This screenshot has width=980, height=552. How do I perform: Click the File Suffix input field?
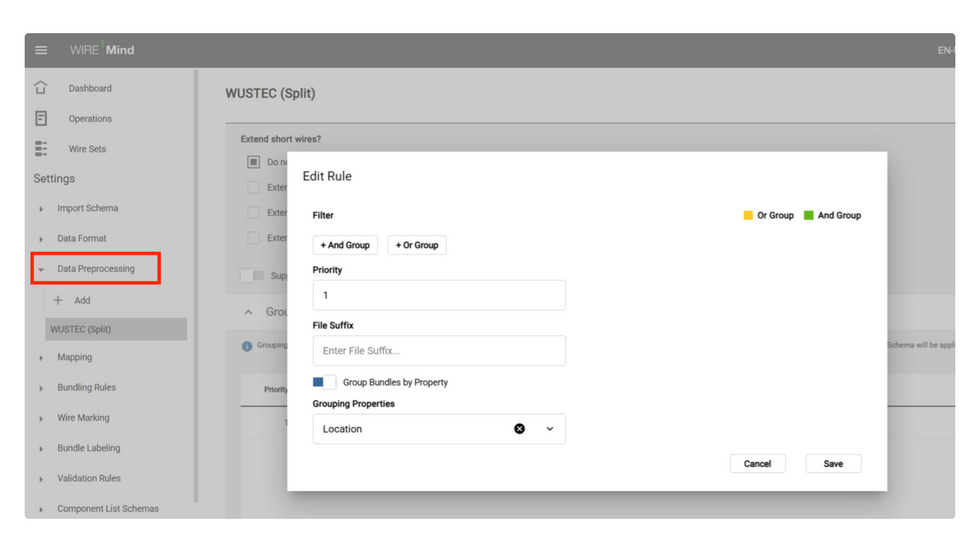[439, 351]
